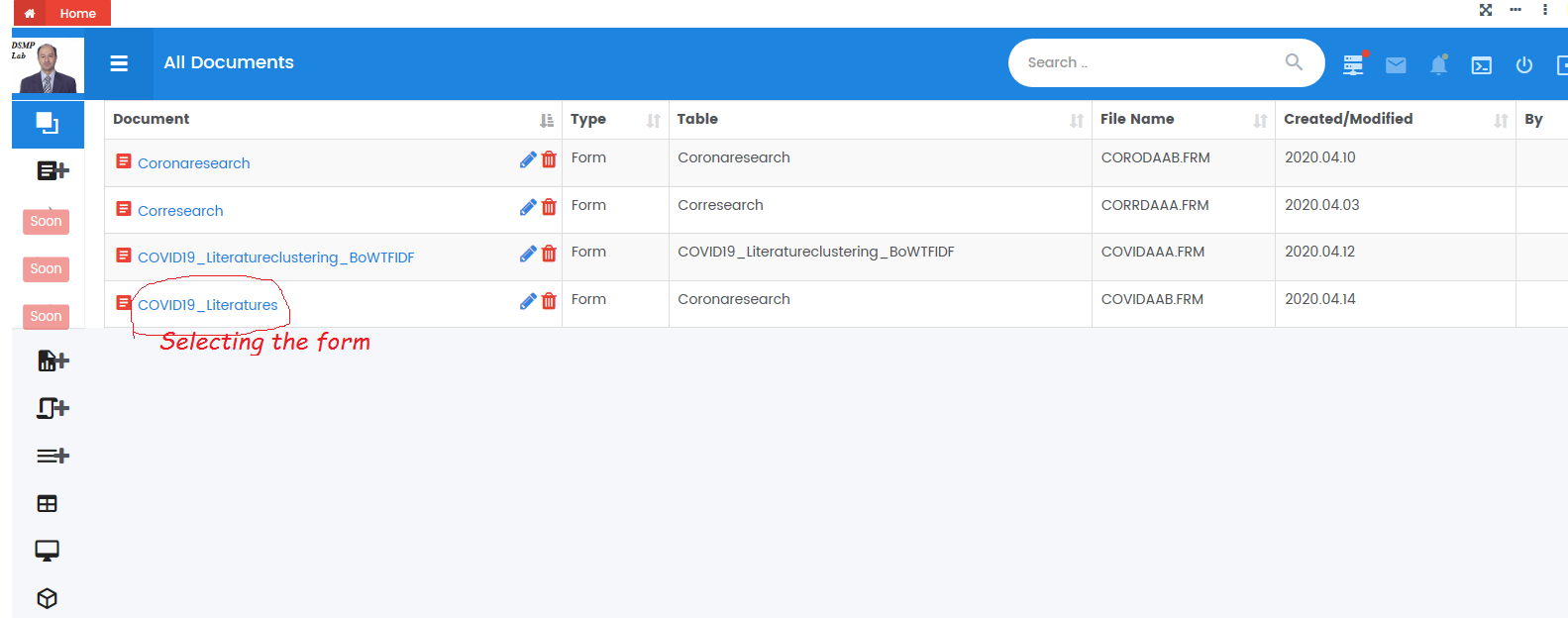
Task: Edit the Coronaresearch document with pencil icon
Action: 528,159
